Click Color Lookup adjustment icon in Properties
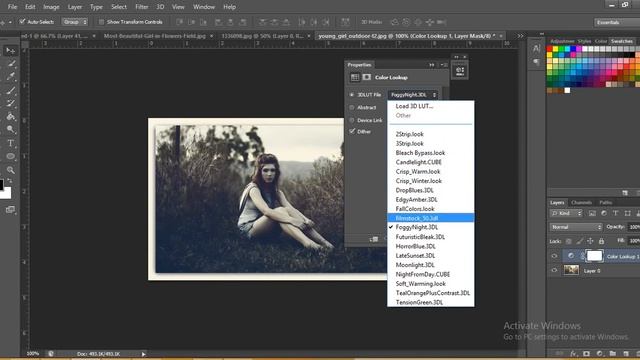Image resolution: width=640 pixels, height=360 pixels. 355,77
